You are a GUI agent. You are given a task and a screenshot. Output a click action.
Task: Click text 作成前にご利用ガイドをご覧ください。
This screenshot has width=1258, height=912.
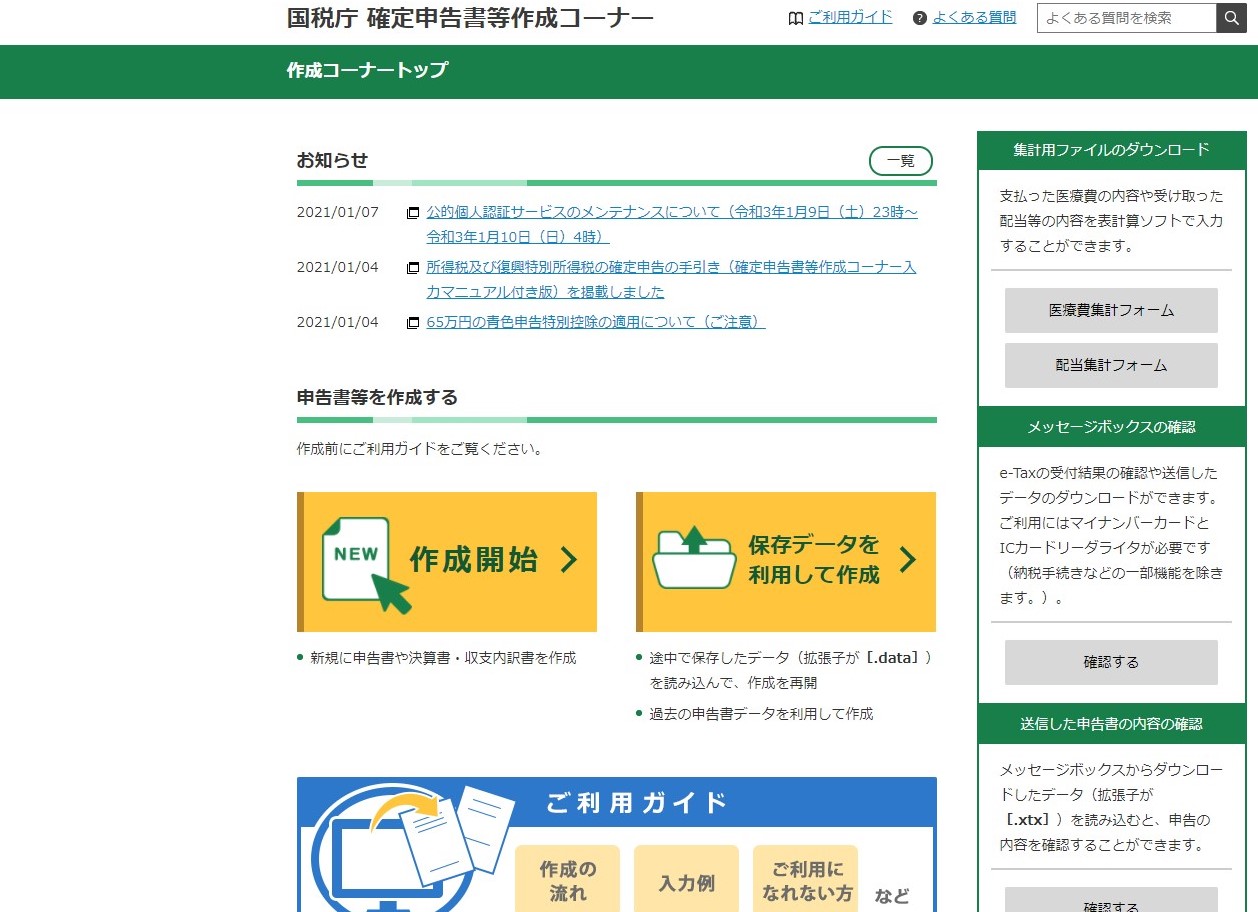420,449
